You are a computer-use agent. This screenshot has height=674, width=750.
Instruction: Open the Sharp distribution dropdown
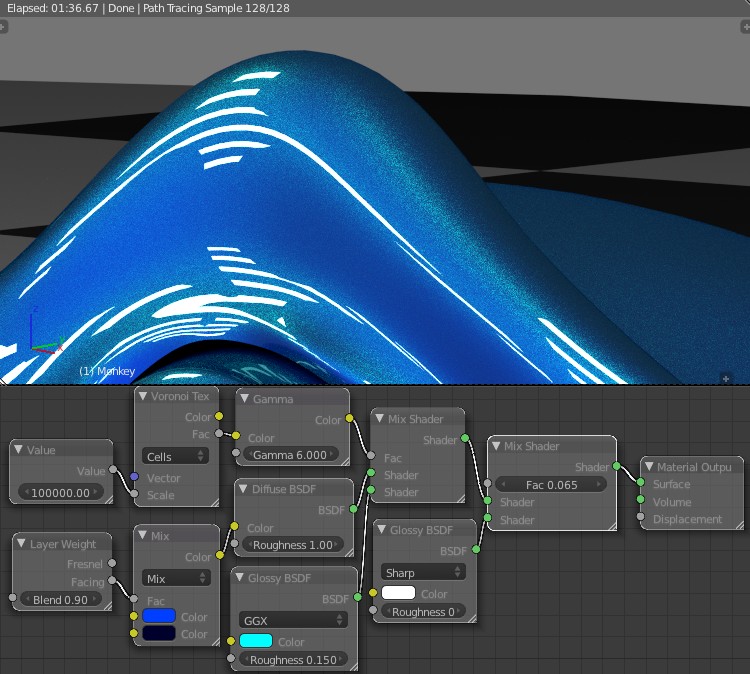point(423,573)
